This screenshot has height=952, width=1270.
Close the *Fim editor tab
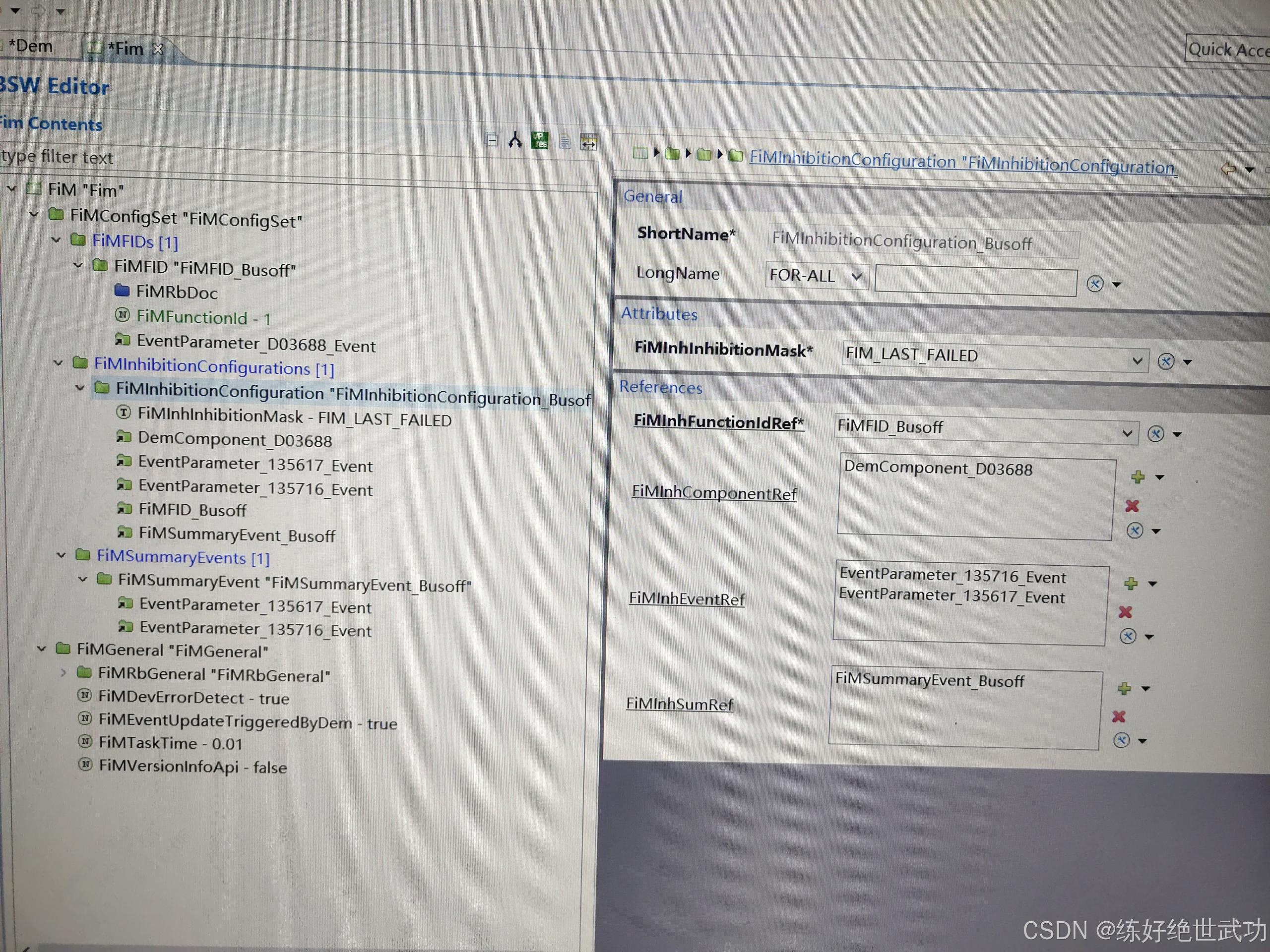click(158, 50)
